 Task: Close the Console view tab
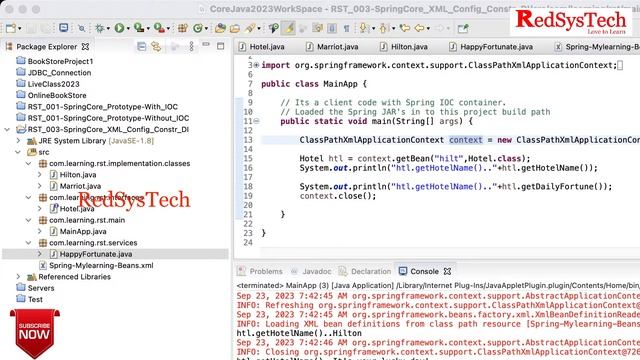(x=447, y=271)
